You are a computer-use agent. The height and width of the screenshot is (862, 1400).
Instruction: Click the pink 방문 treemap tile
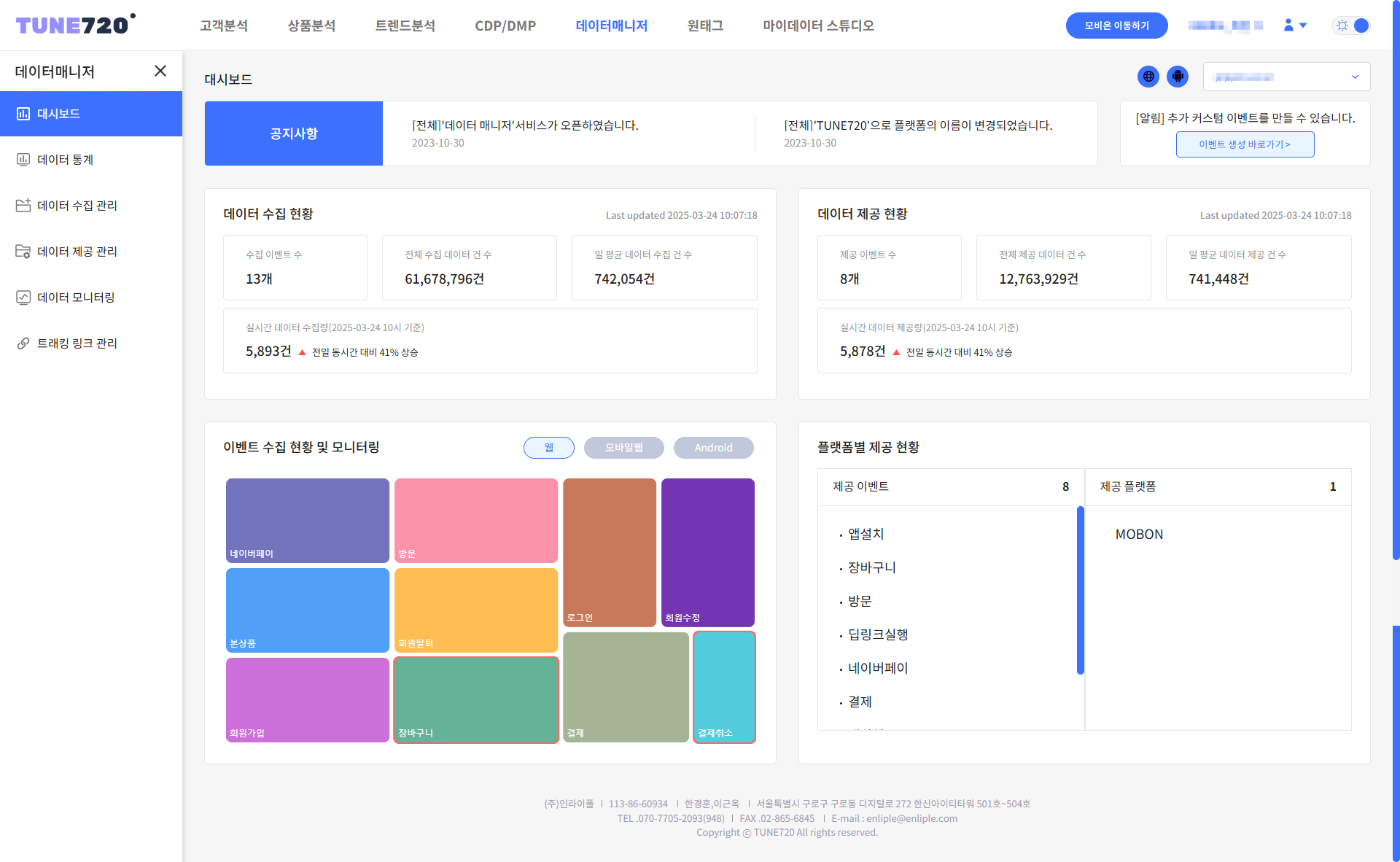click(476, 521)
